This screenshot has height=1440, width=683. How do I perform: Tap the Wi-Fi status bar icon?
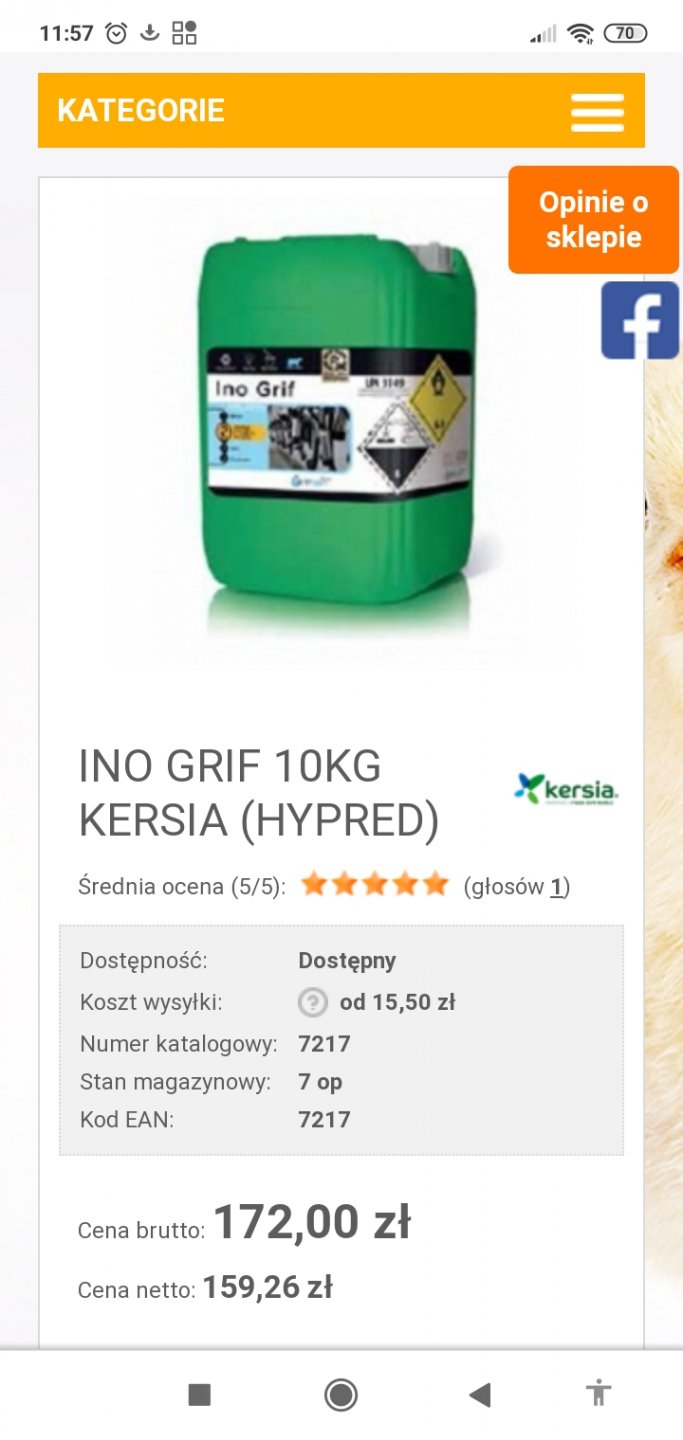tap(580, 33)
